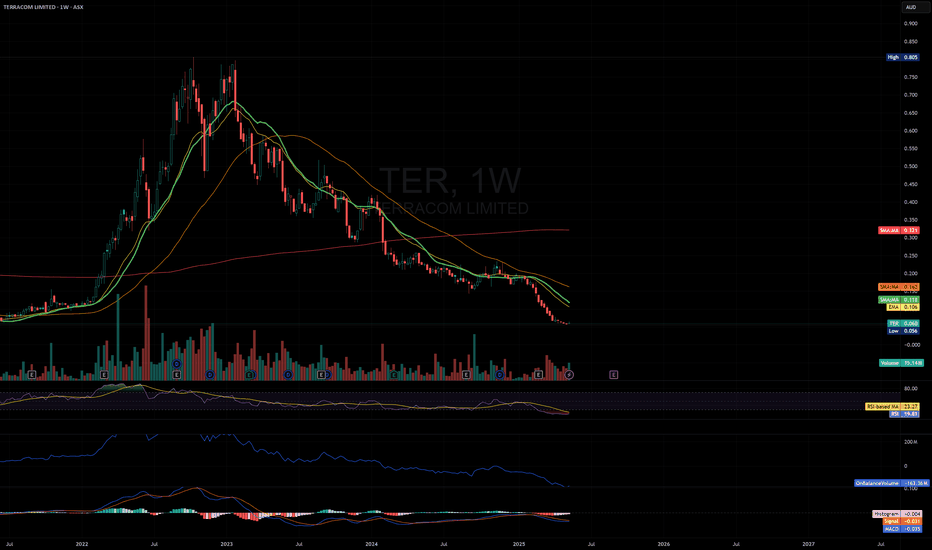The image size is (932, 550).
Task: Select the red SMA:MA 0.321 label
Action: [x=899, y=230]
